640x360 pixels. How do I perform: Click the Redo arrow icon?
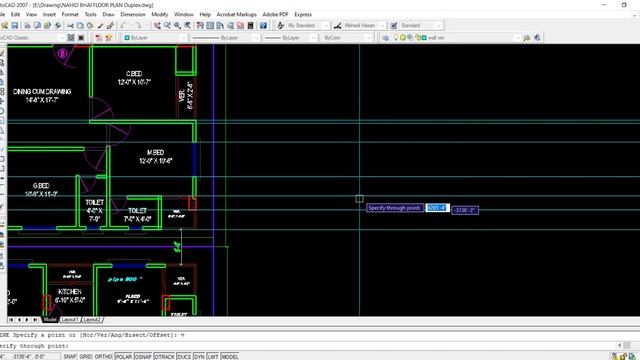tap(138, 25)
